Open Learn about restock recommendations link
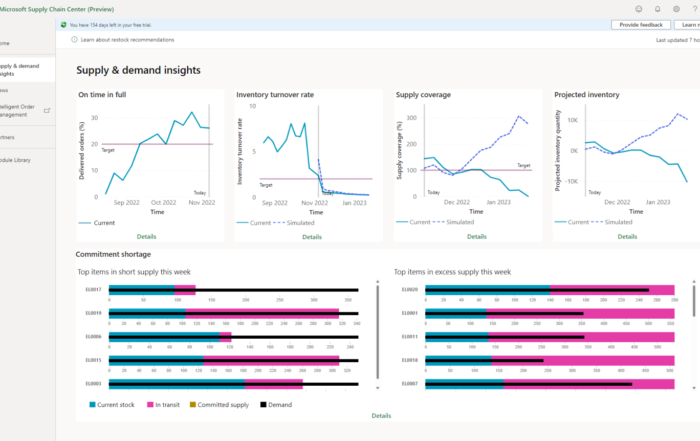 (127, 40)
